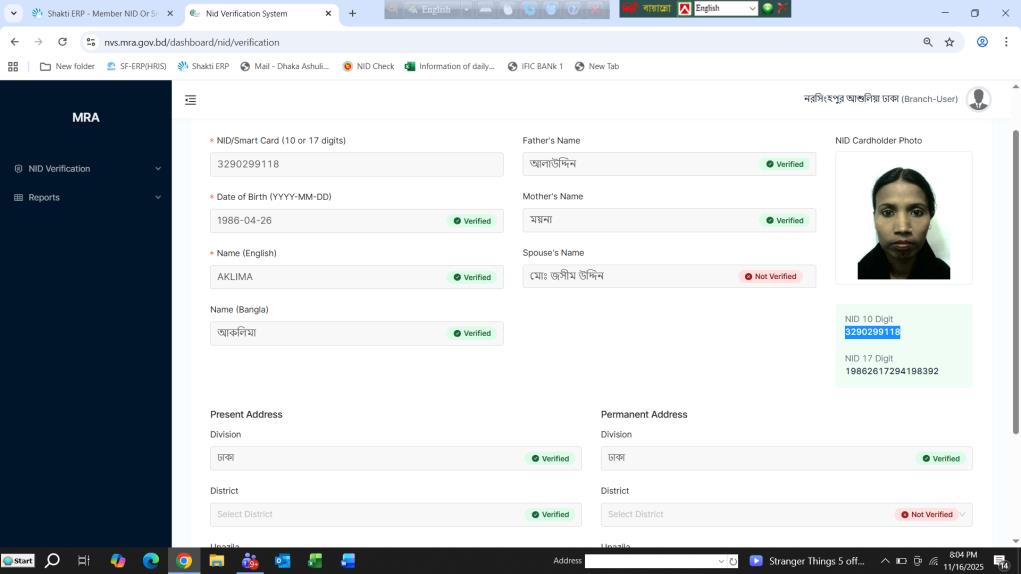1021x574 pixels.
Task: Click the page vertical scrollbar
Action: [1016, 280]
